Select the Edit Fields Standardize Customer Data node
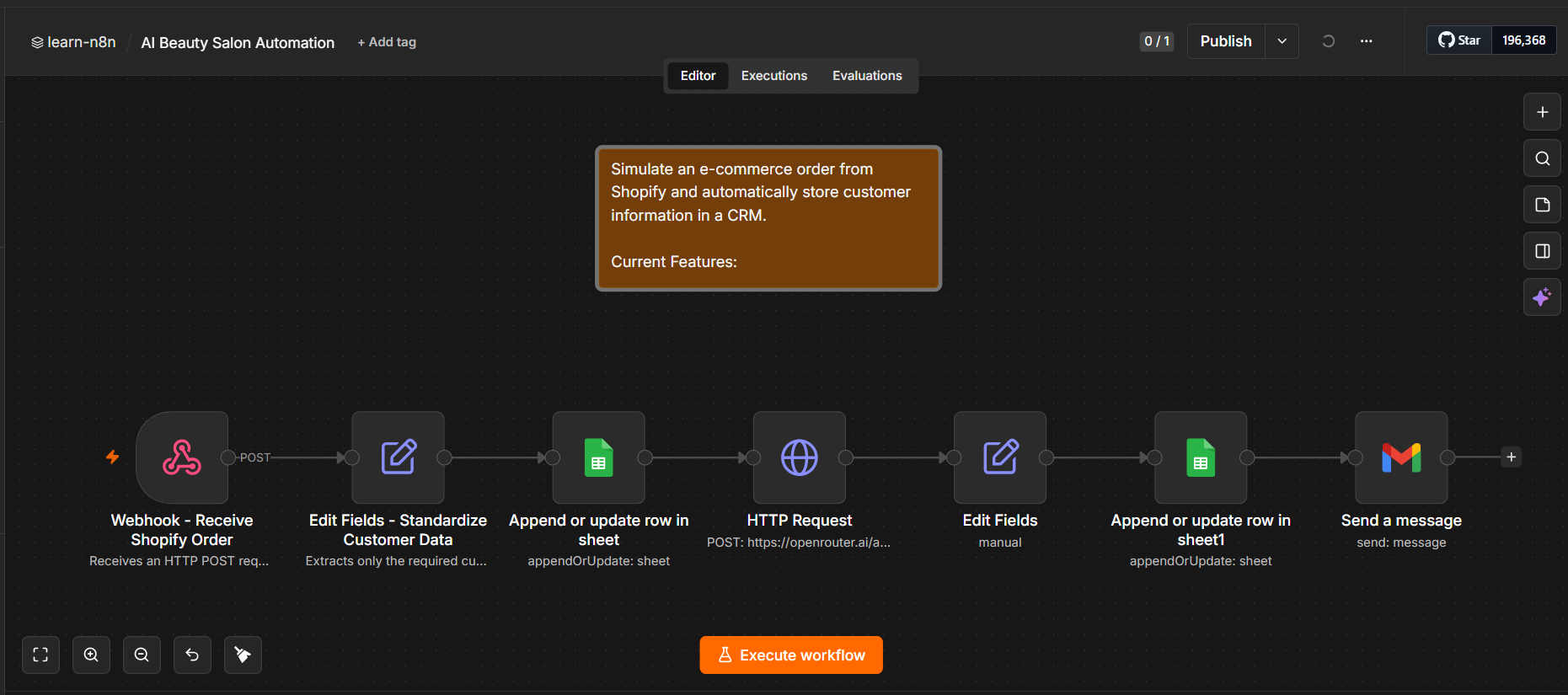Screen dimensions: 1568x695 coord(398,457)
